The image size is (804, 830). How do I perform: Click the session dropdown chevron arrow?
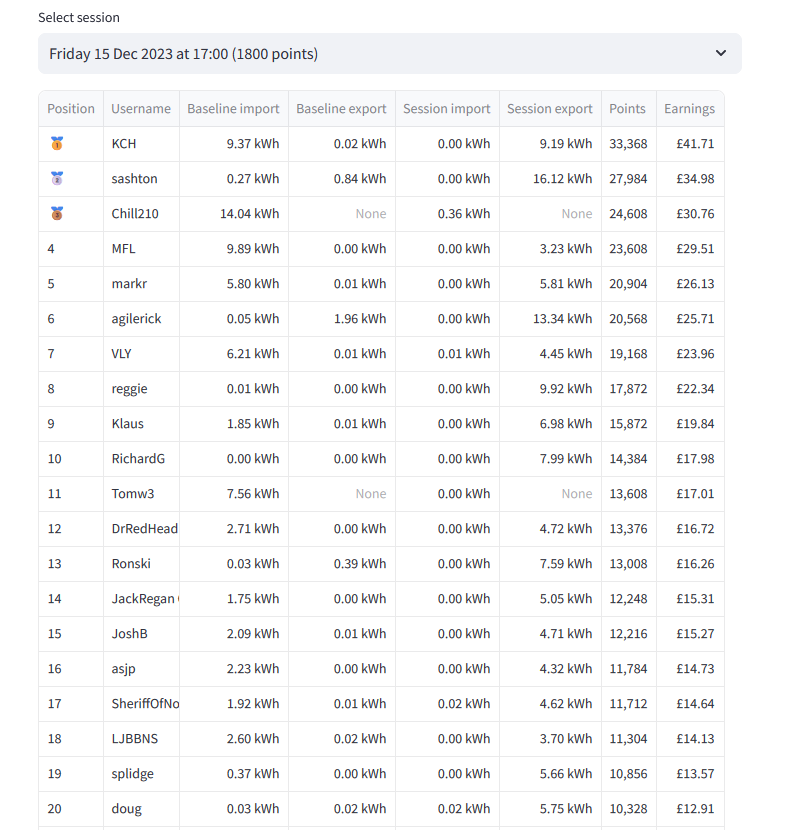720,53
